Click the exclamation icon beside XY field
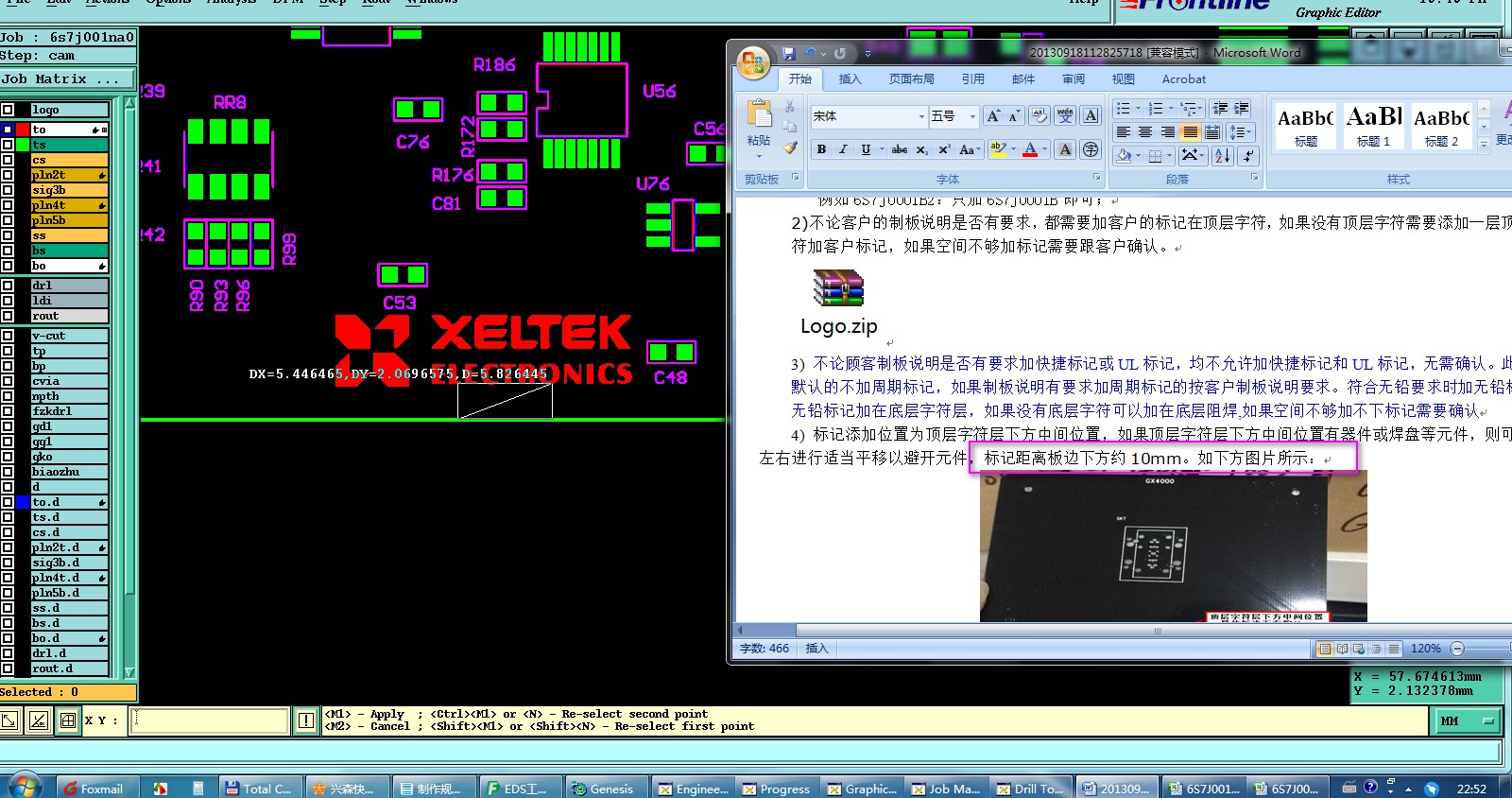Screen dimensions: 1512x798 click(x=306, y=720)
